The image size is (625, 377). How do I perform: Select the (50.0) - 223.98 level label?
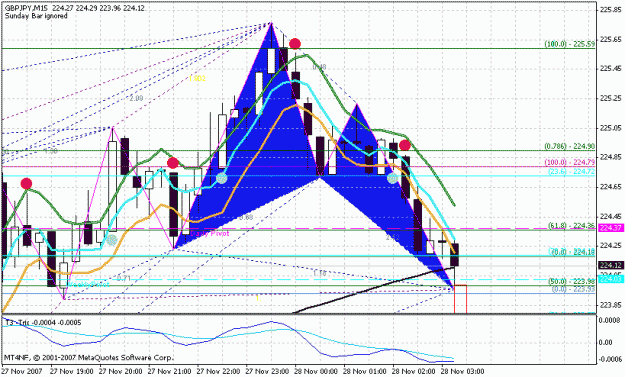pyautogui.click(x=571, y=281)
